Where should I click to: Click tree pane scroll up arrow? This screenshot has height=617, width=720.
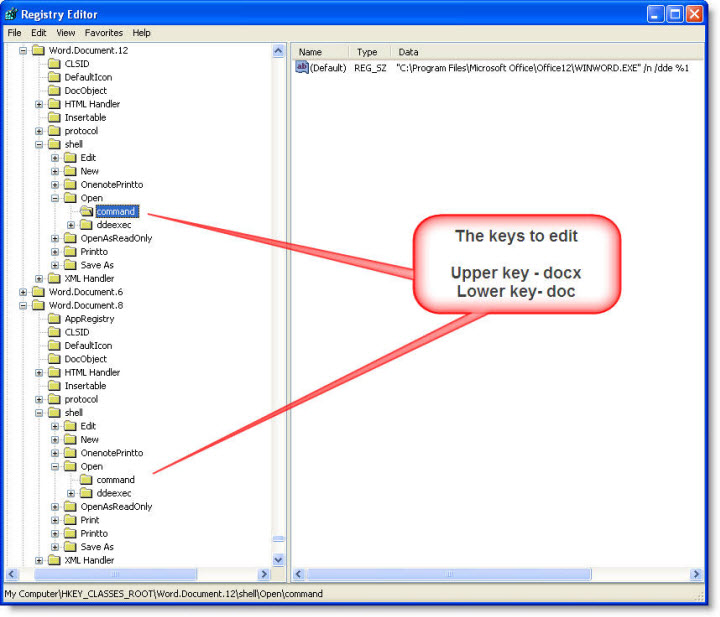278,50
